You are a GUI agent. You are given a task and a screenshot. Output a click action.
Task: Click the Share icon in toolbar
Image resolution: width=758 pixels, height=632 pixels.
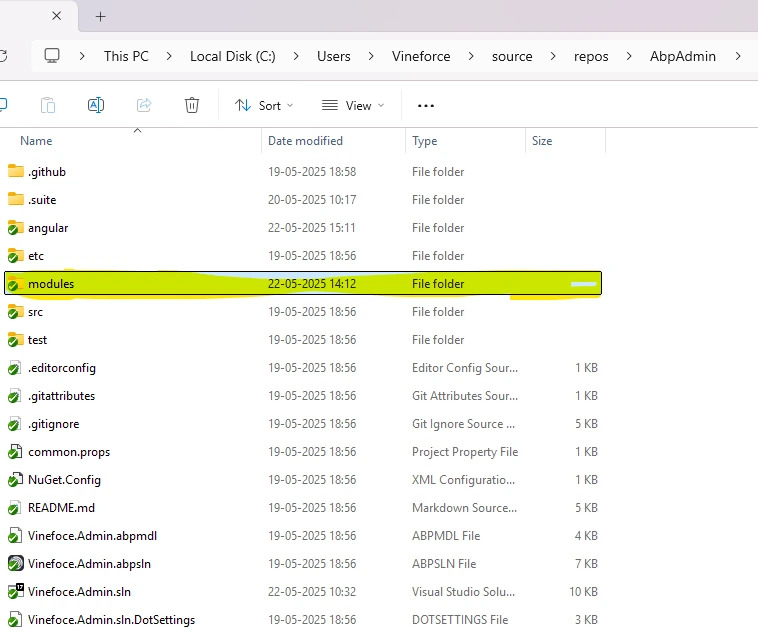coord(144,105)
